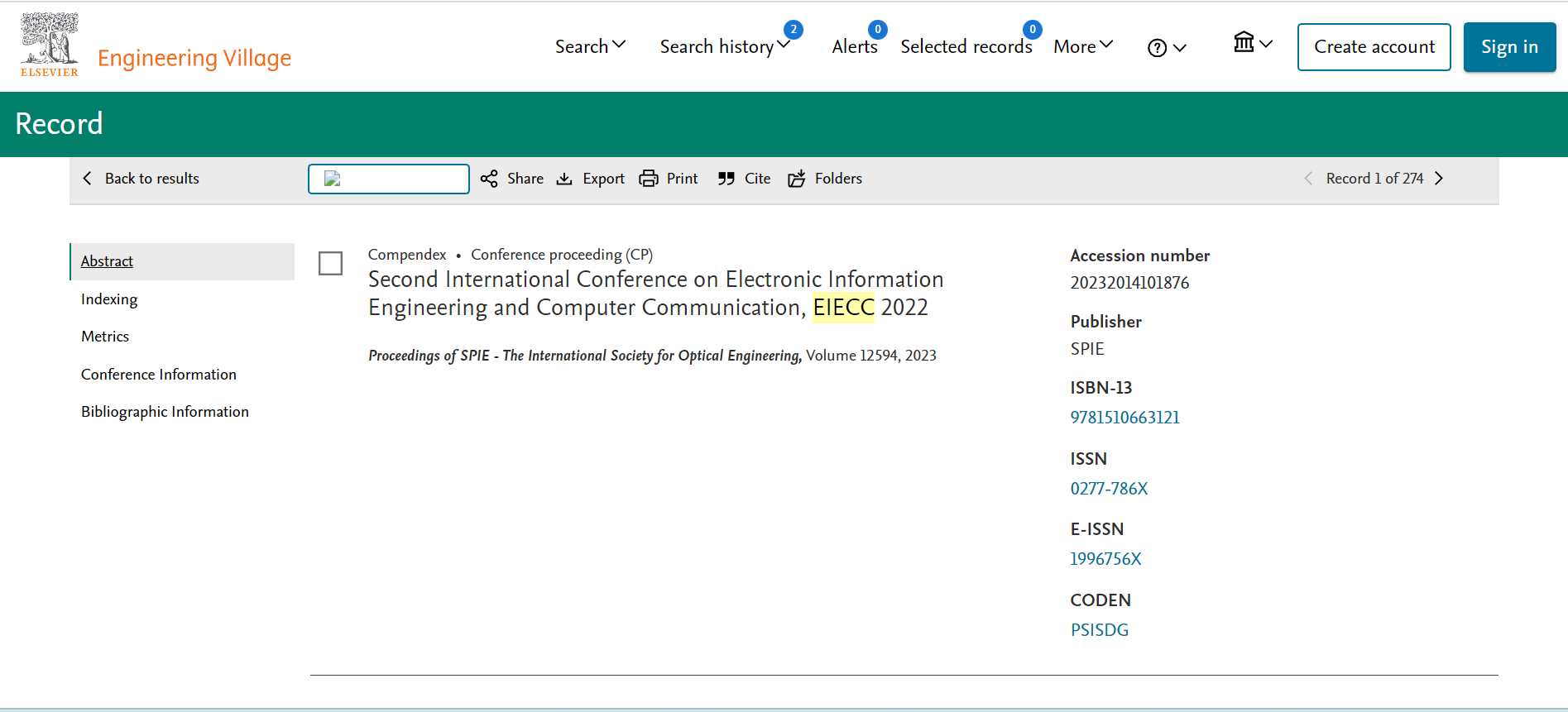Viewport: 1568px width, 712px height.
Task: Click the publisher value SPIE
Action: (1087, 349)
